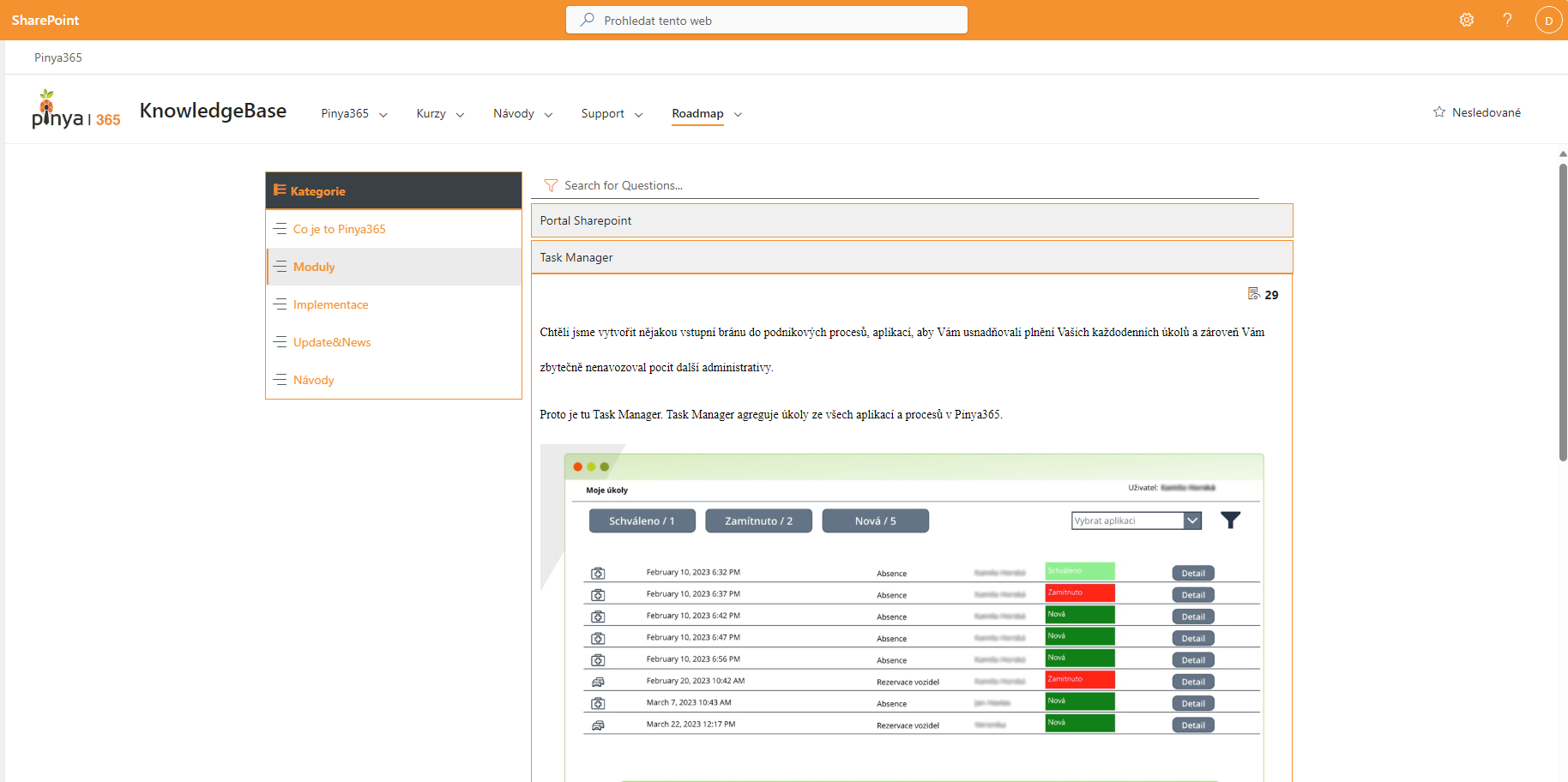Expand the Pinya365 navigation dropdown

[383, 114]
